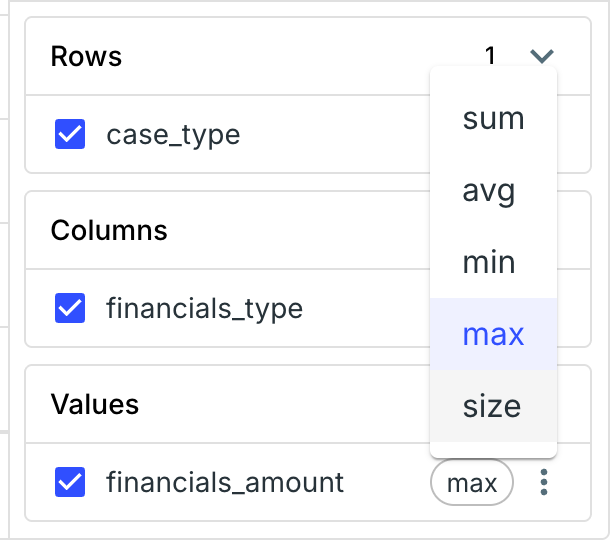Image resolution: width=616 pixels, height=556 pixels.
Task: Uncheck the case_type checkbox
Action: (x=70, y=134)
